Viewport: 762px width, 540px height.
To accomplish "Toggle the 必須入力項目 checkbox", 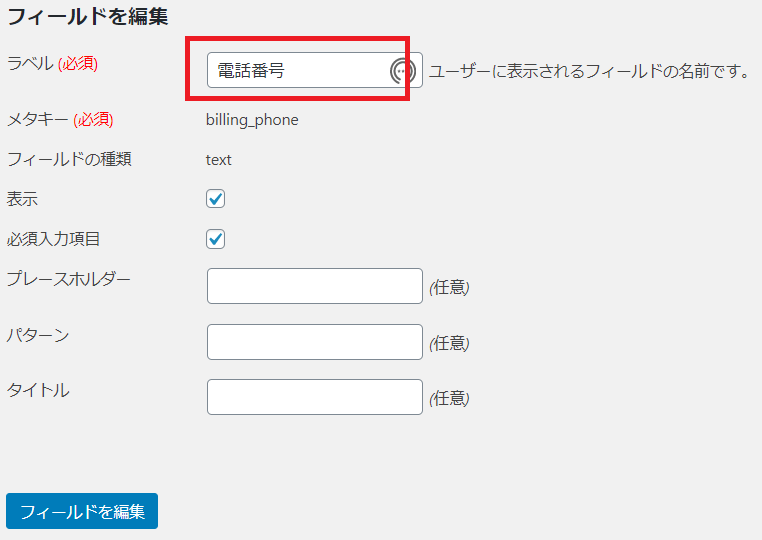I will tap(215, 239).
